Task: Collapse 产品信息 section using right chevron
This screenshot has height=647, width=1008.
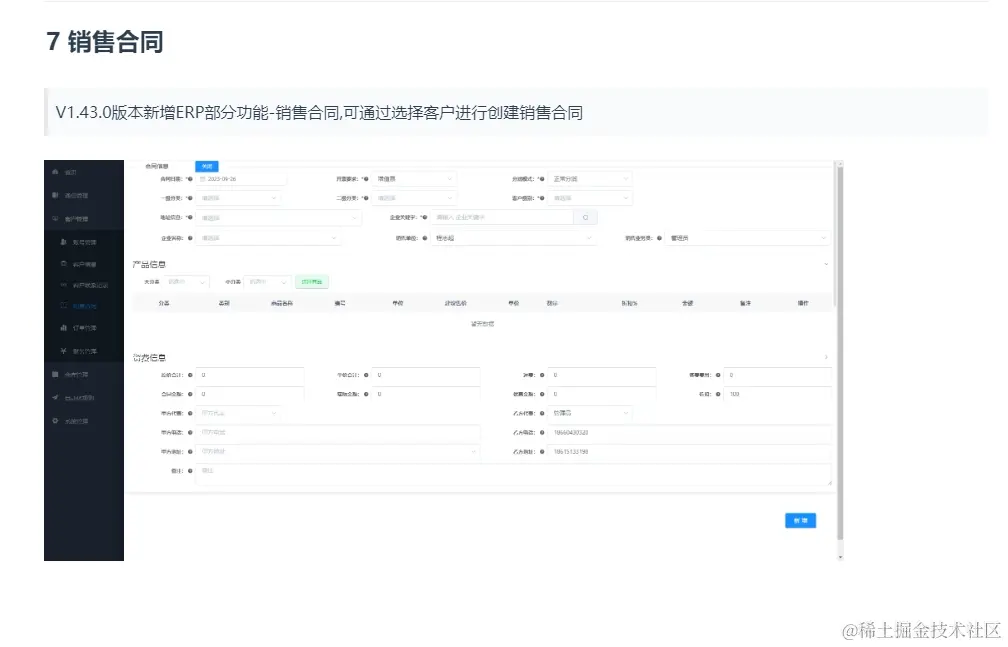Action: [826, 264]
